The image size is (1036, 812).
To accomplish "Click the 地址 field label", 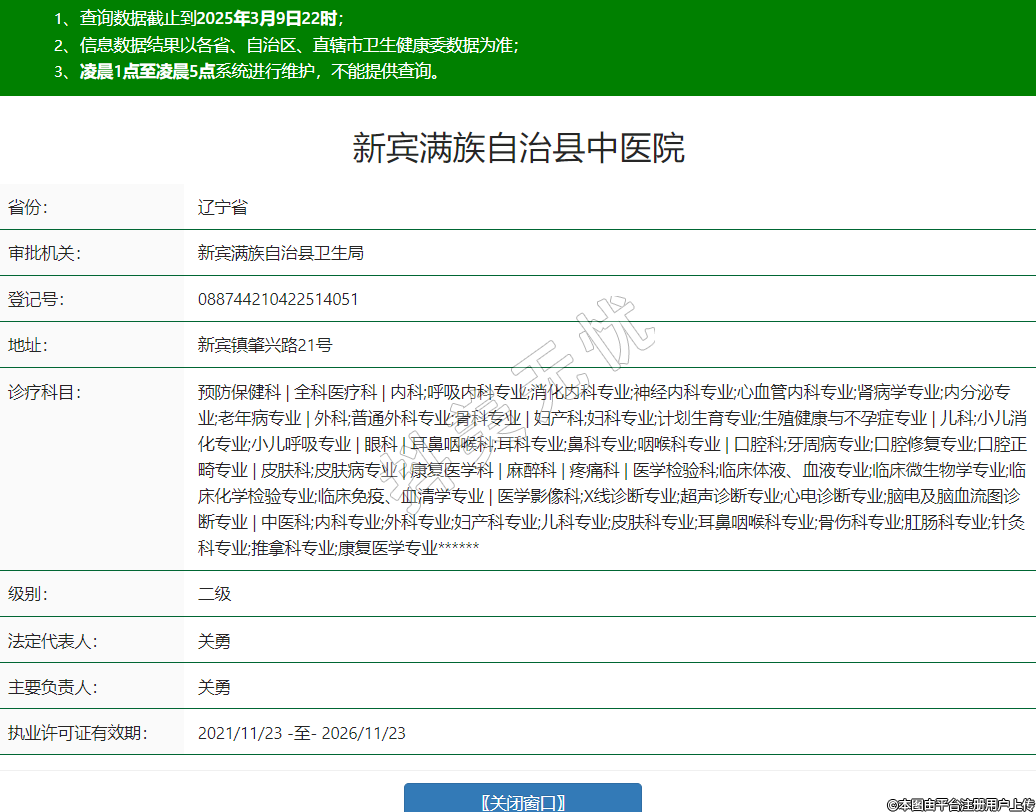I will click(28, 346).
